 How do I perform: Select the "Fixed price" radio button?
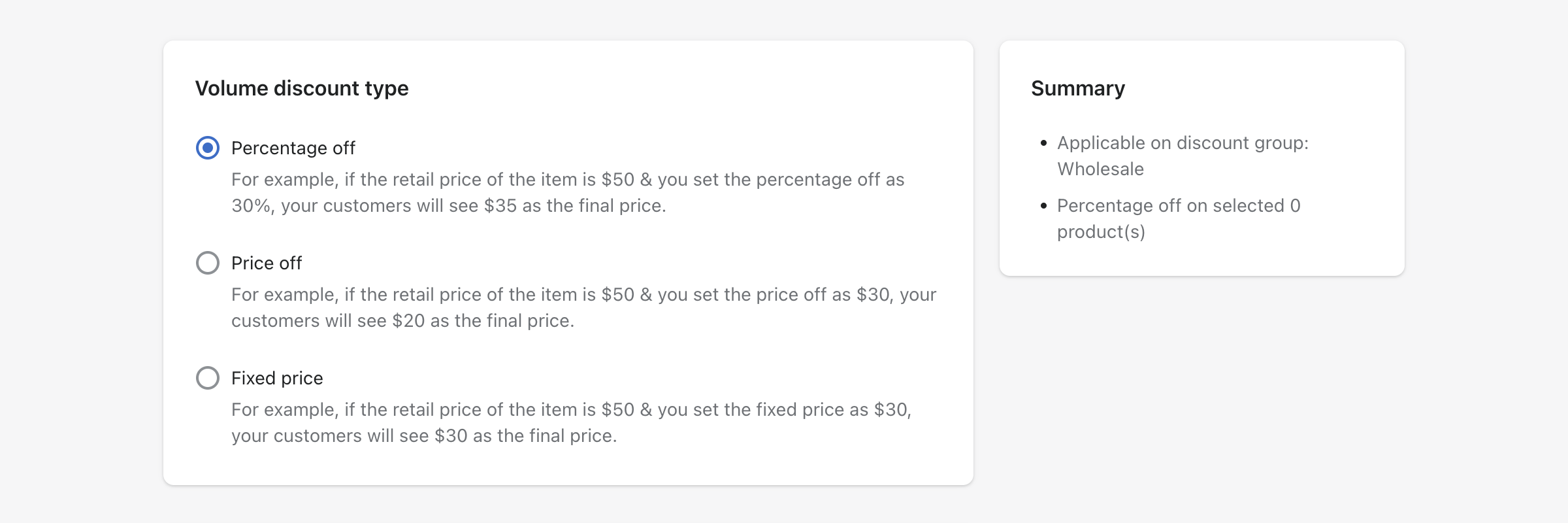pos(208,378)
